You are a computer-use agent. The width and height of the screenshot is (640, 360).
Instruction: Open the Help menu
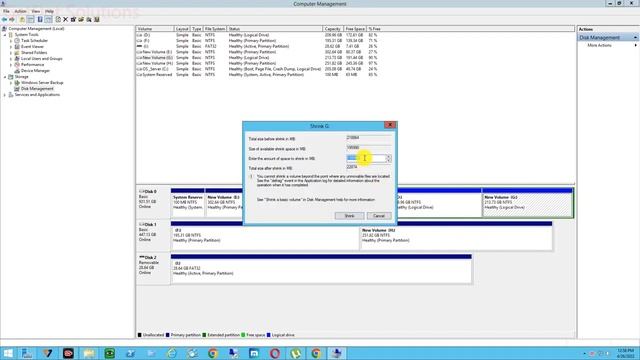pos(49,11)
